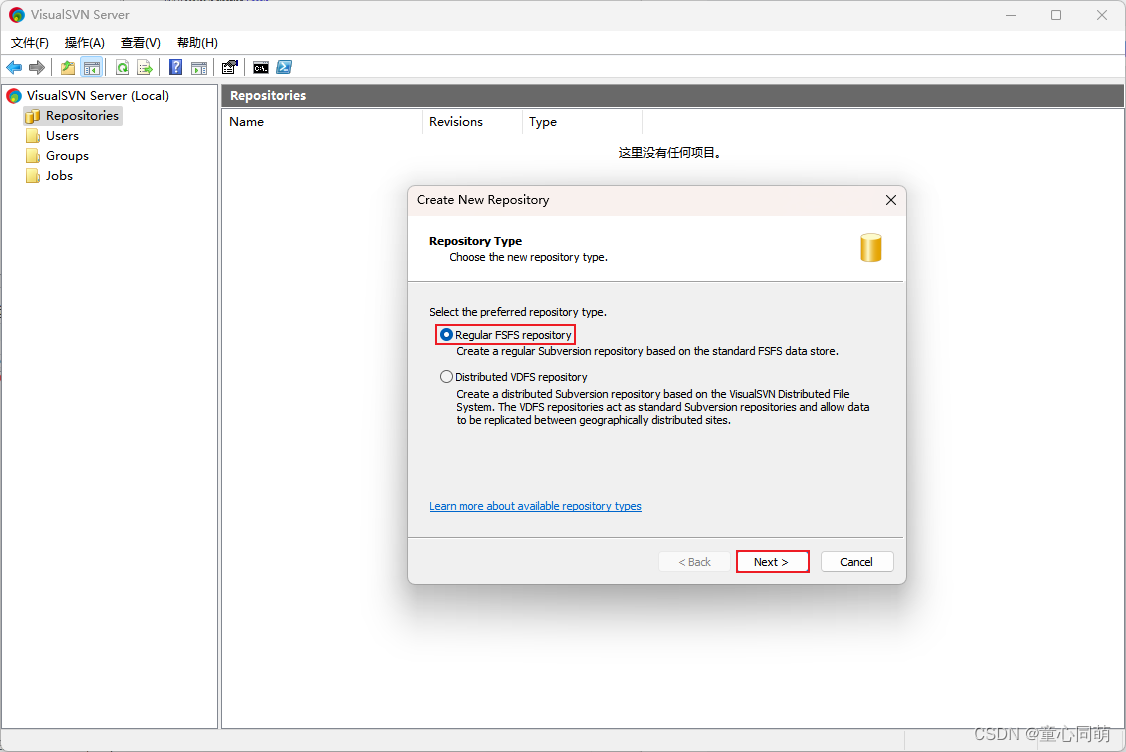Open the 帮助(H) menu
This screenshot has width=1126, height=752.
pyautogui.click(x=197, y=42)
